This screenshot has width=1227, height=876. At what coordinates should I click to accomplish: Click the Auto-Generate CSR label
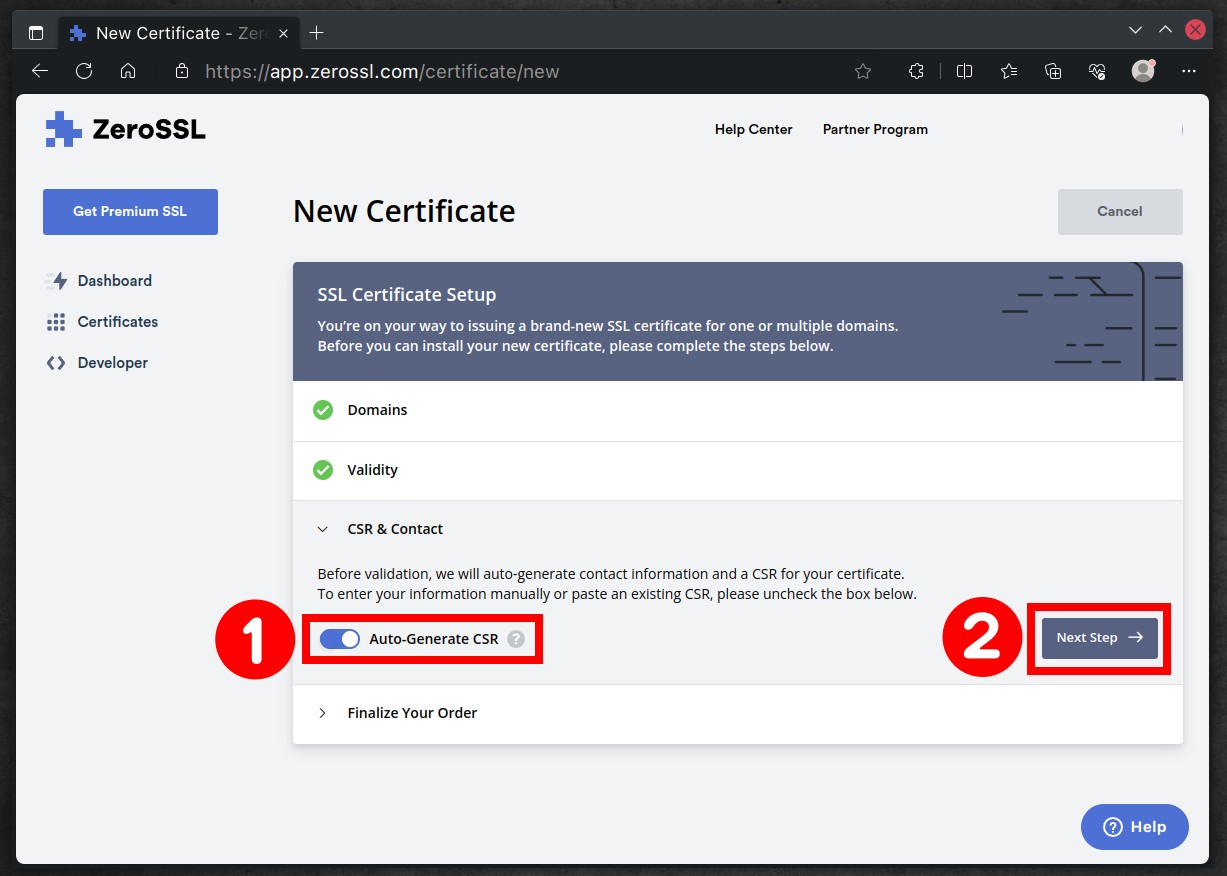[434, 639]
